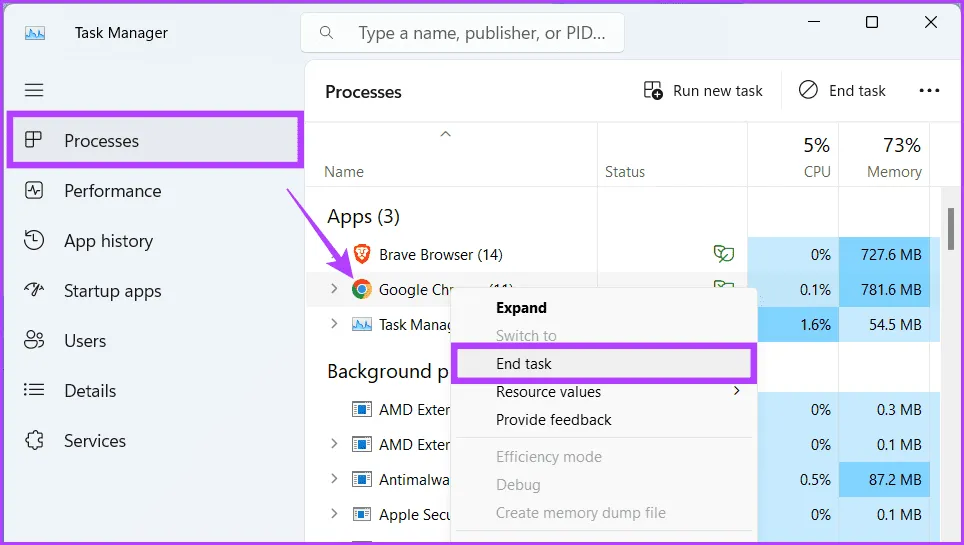Open the three-dots more options menu
This screenshot has width=964, height=545.
(929, 91)
